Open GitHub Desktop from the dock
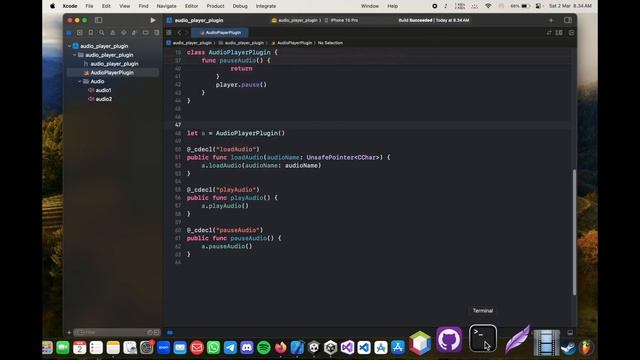Viewport: 640px width, 360px height. [x=449, y=340]
